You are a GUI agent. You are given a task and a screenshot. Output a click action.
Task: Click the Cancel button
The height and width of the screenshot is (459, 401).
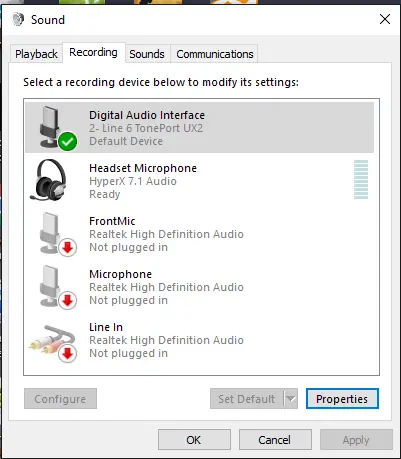tap(275, 440)
